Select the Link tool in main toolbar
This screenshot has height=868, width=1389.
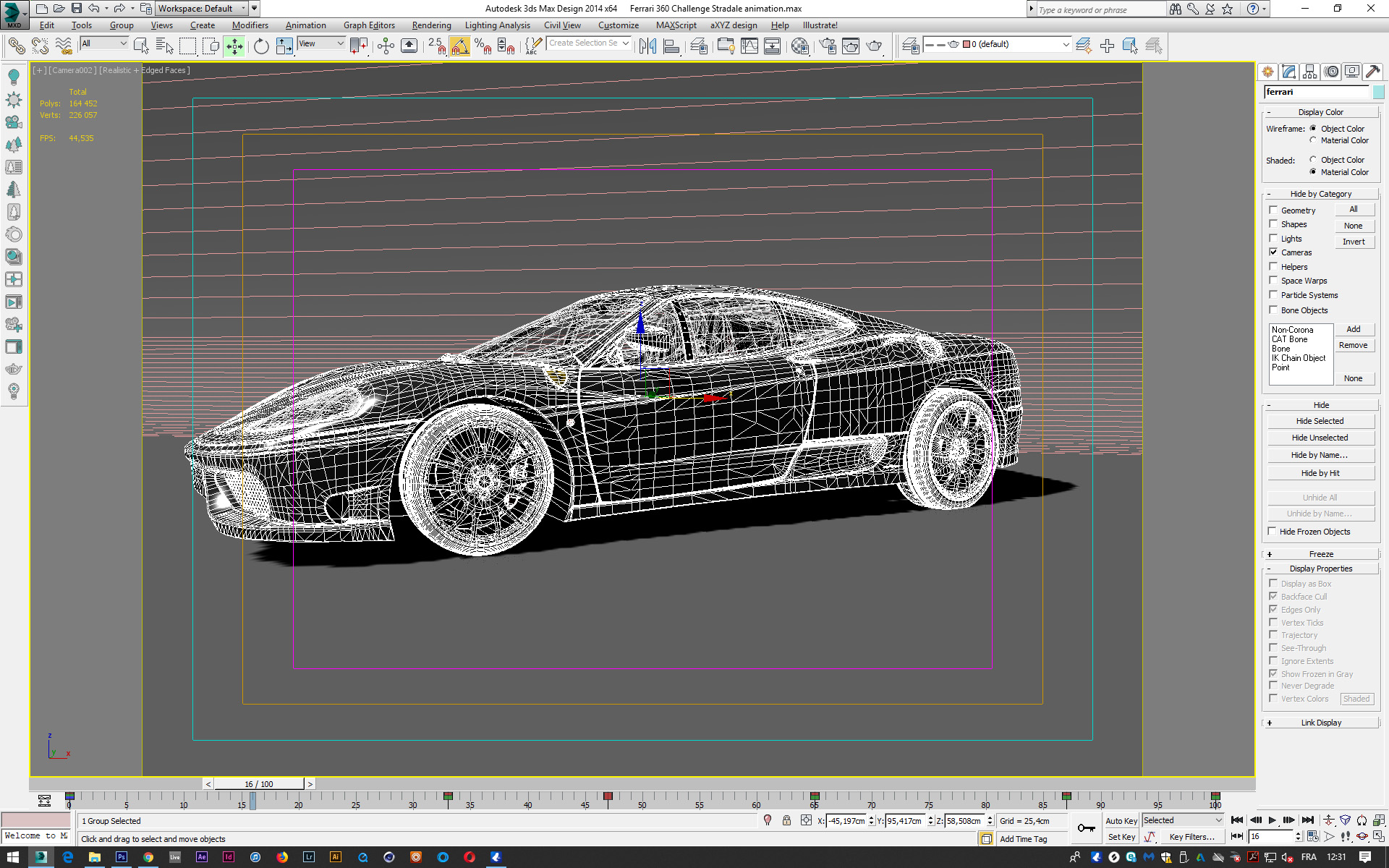coord(16,46)
